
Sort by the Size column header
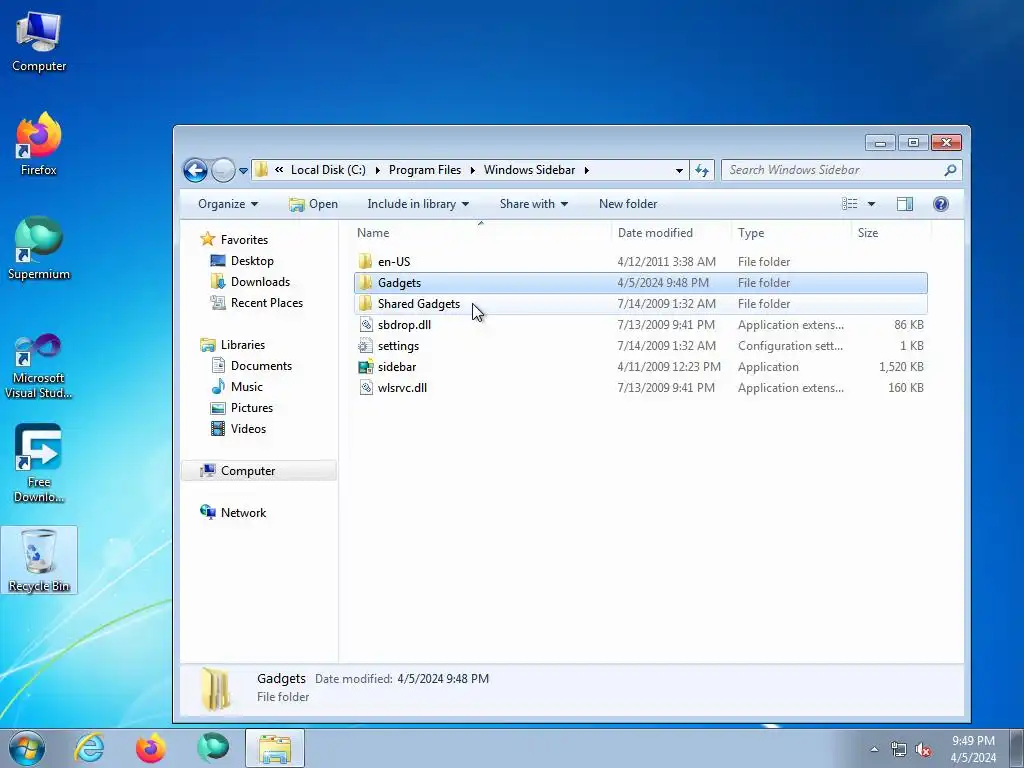point(868,232)
